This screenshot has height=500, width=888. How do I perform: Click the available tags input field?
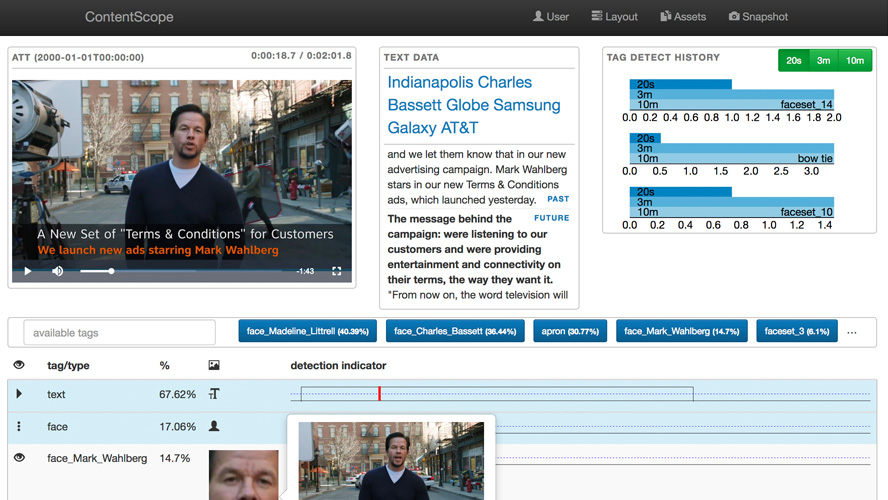click(119, 333)
